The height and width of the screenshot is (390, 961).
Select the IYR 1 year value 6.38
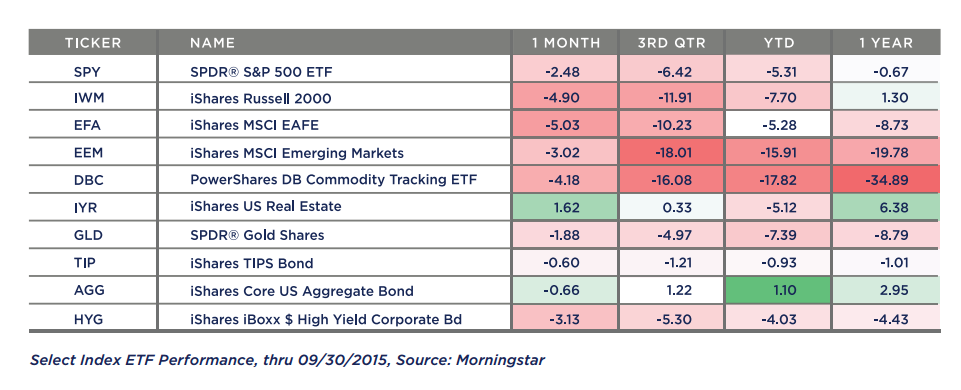[886, 207]
